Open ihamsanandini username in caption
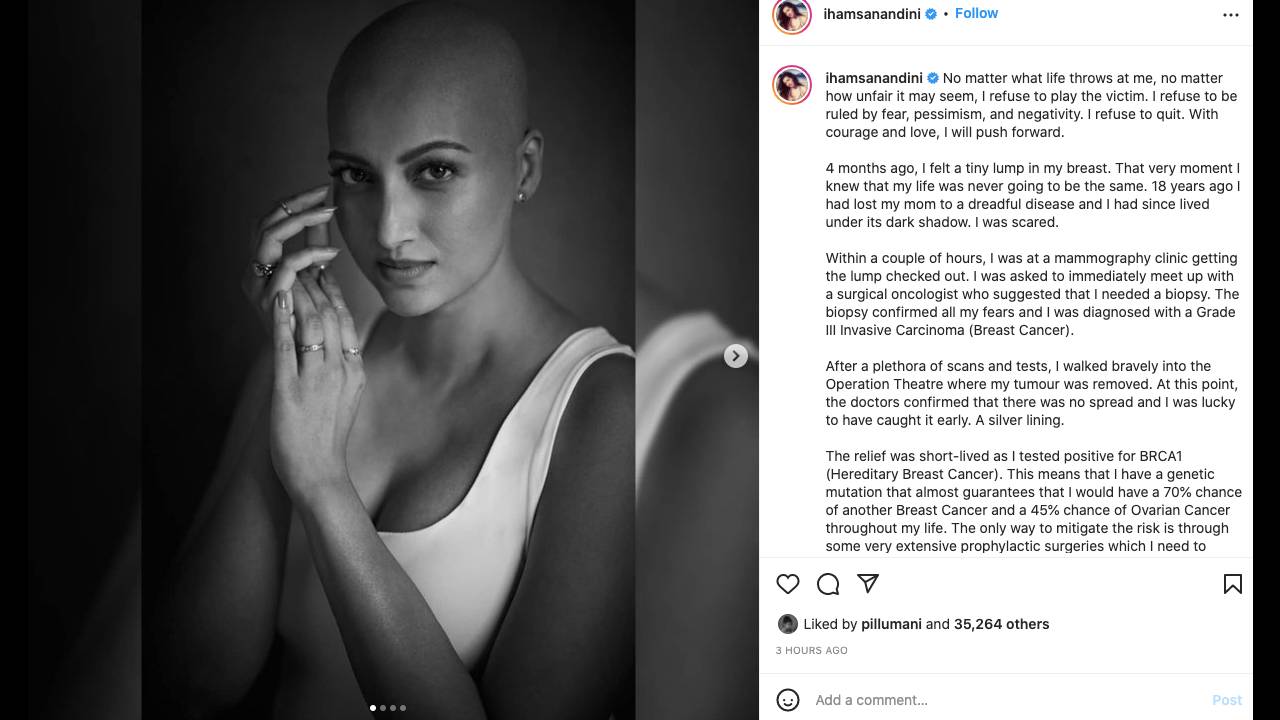Viewport: 1280px width, 720px height. [874, 78]
